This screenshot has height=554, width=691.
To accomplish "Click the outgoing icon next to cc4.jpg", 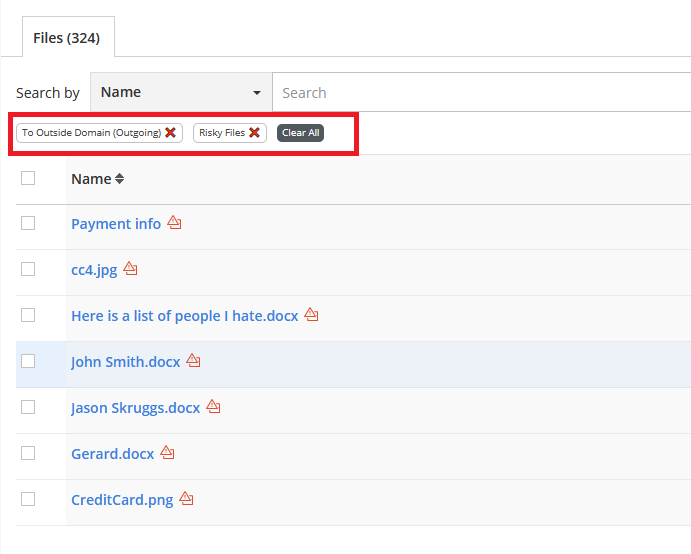I will point(130,269).
